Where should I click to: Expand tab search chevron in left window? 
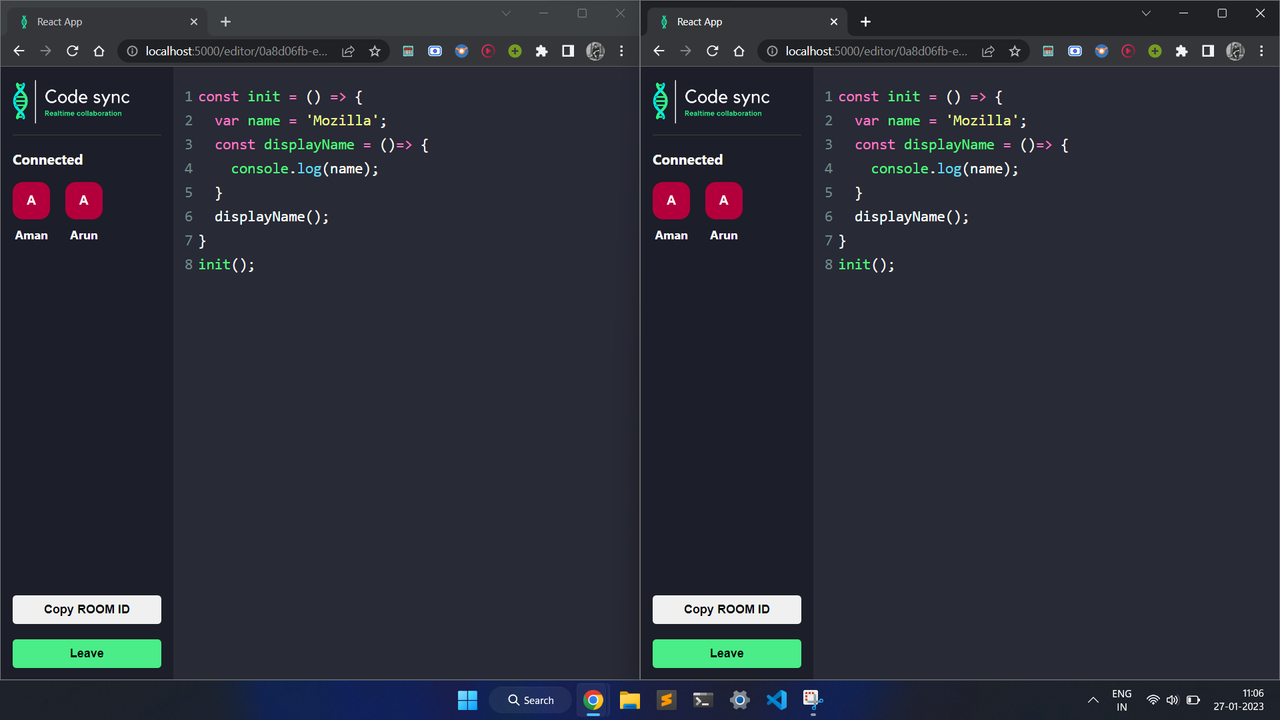506,14
